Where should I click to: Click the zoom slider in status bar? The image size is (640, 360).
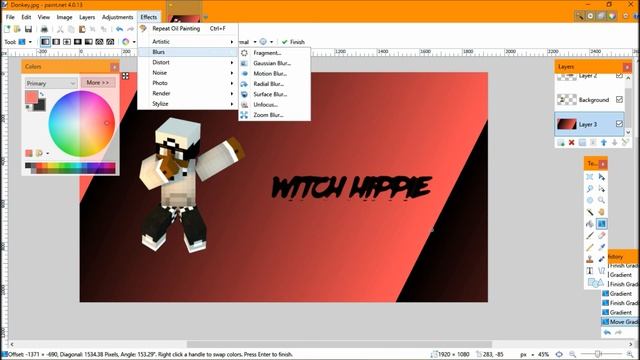click(x=598, y=354)
